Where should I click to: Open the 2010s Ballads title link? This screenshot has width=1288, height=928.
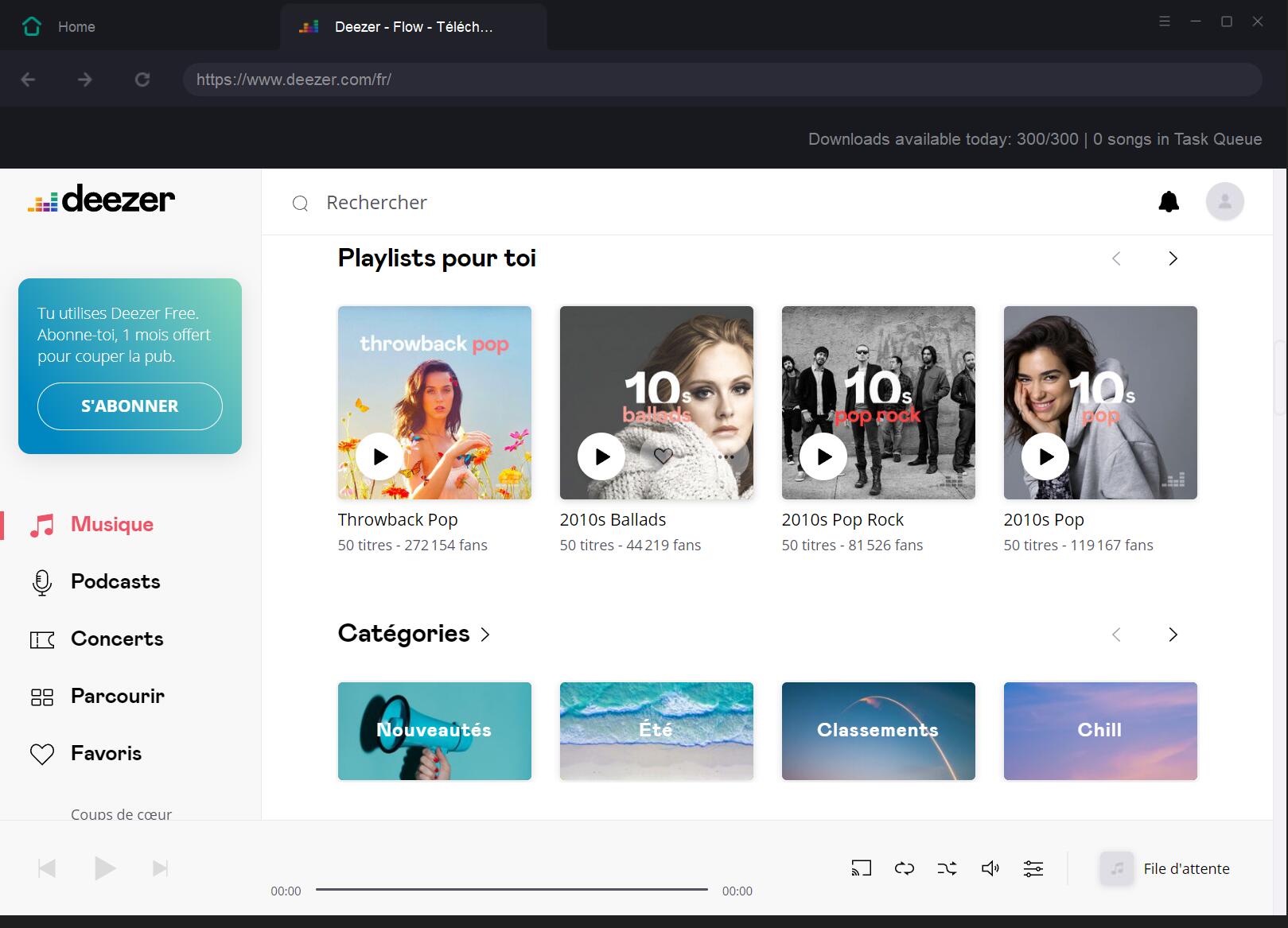click(x=613, y=520)
